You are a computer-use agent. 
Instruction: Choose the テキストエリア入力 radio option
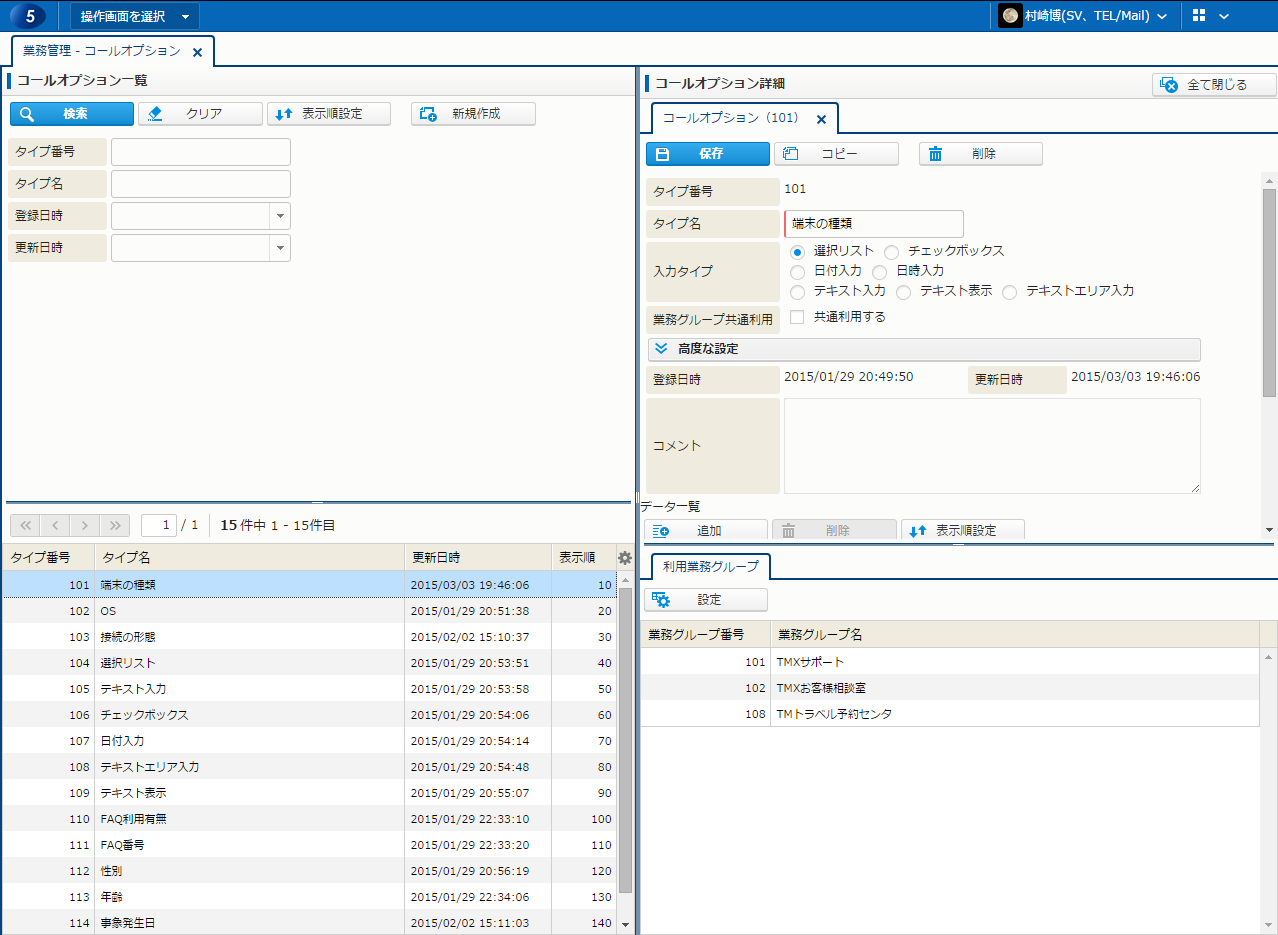click(1009, 292)
